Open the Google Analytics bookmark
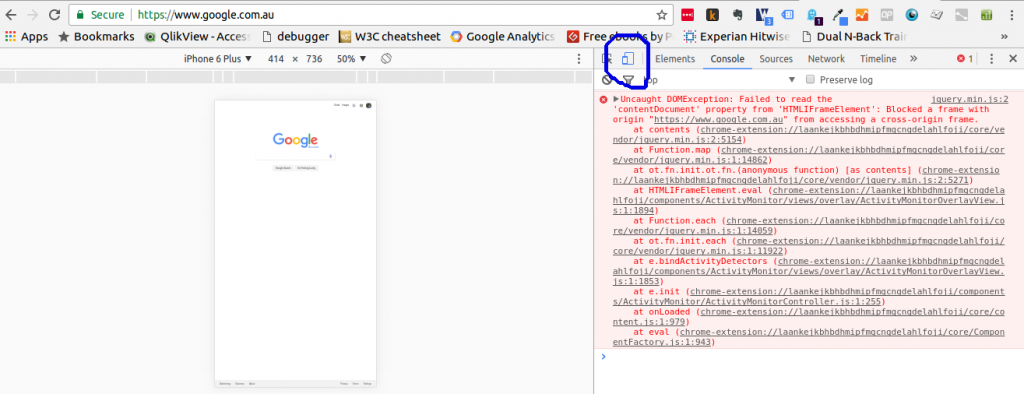 point(502,37)
